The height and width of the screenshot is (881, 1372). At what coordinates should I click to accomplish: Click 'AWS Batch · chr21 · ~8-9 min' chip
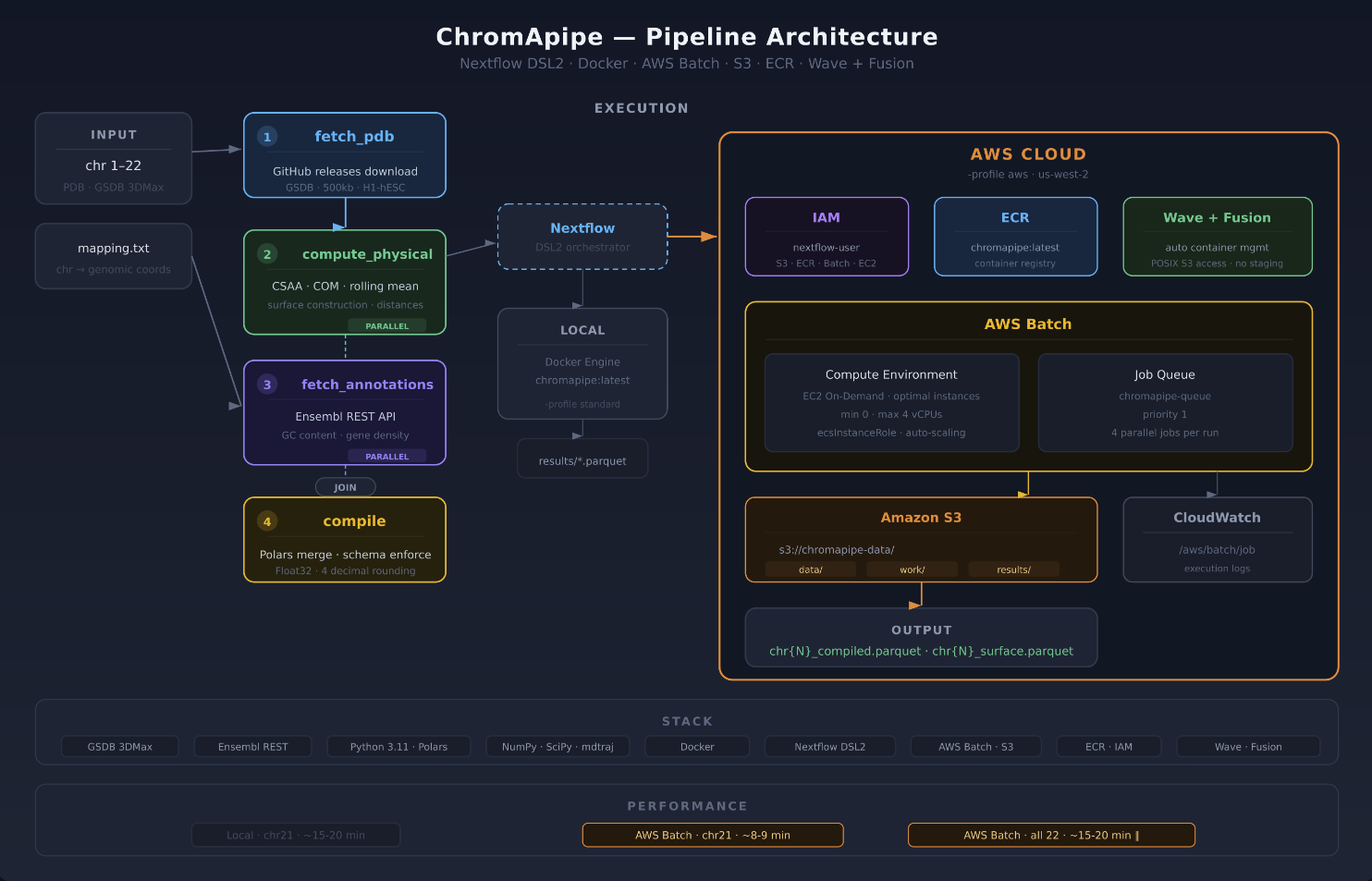coord(713,835)
